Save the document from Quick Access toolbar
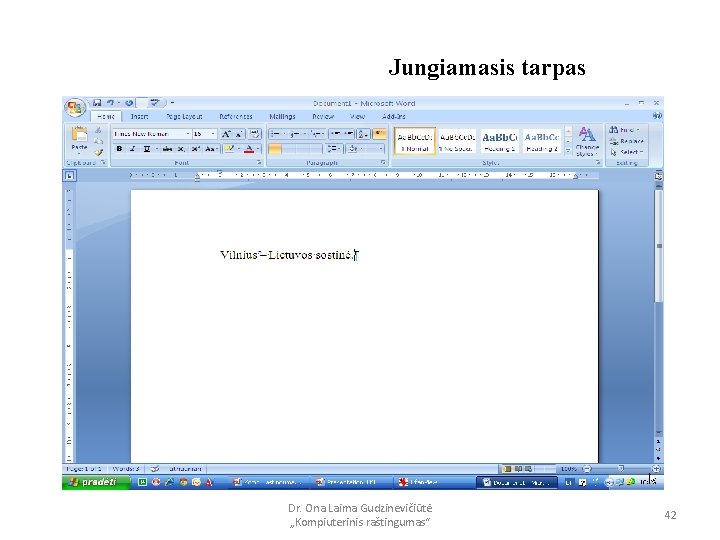 click(97, 103)
